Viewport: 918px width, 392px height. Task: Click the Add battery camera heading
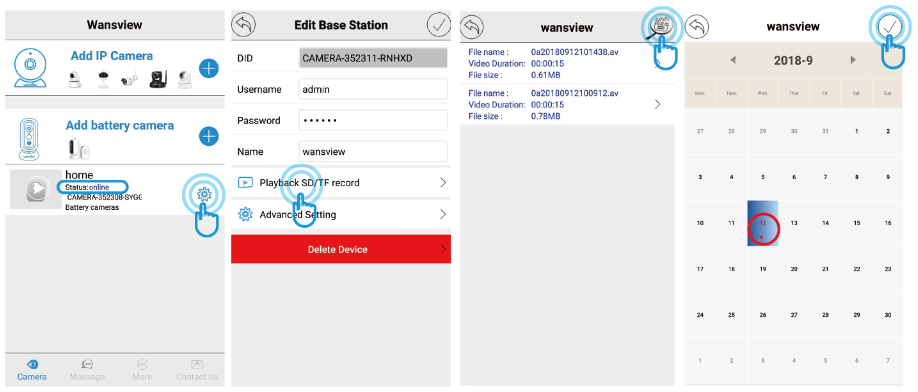coord(119,126)
